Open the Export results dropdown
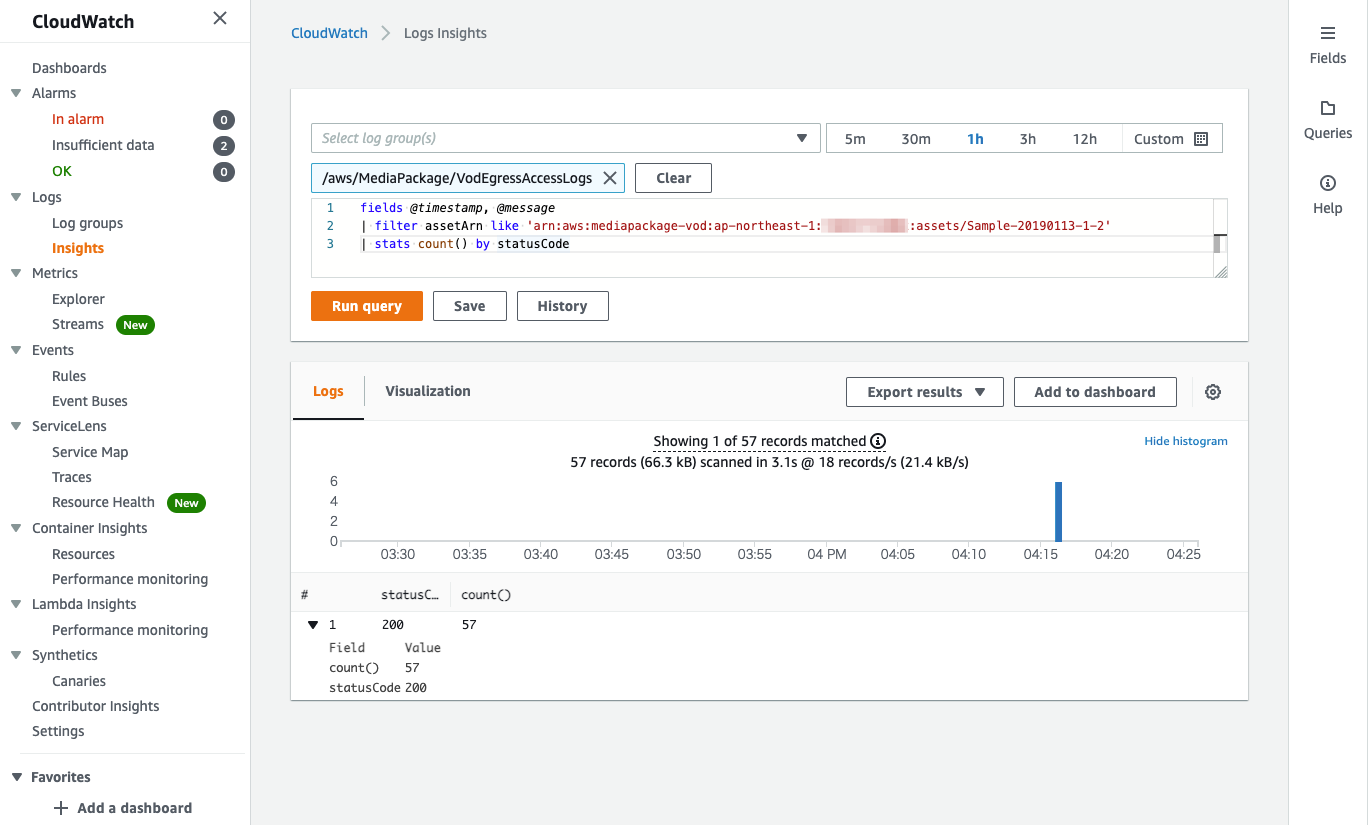Viewport: 1368px width, 825px height. point(924,392)
